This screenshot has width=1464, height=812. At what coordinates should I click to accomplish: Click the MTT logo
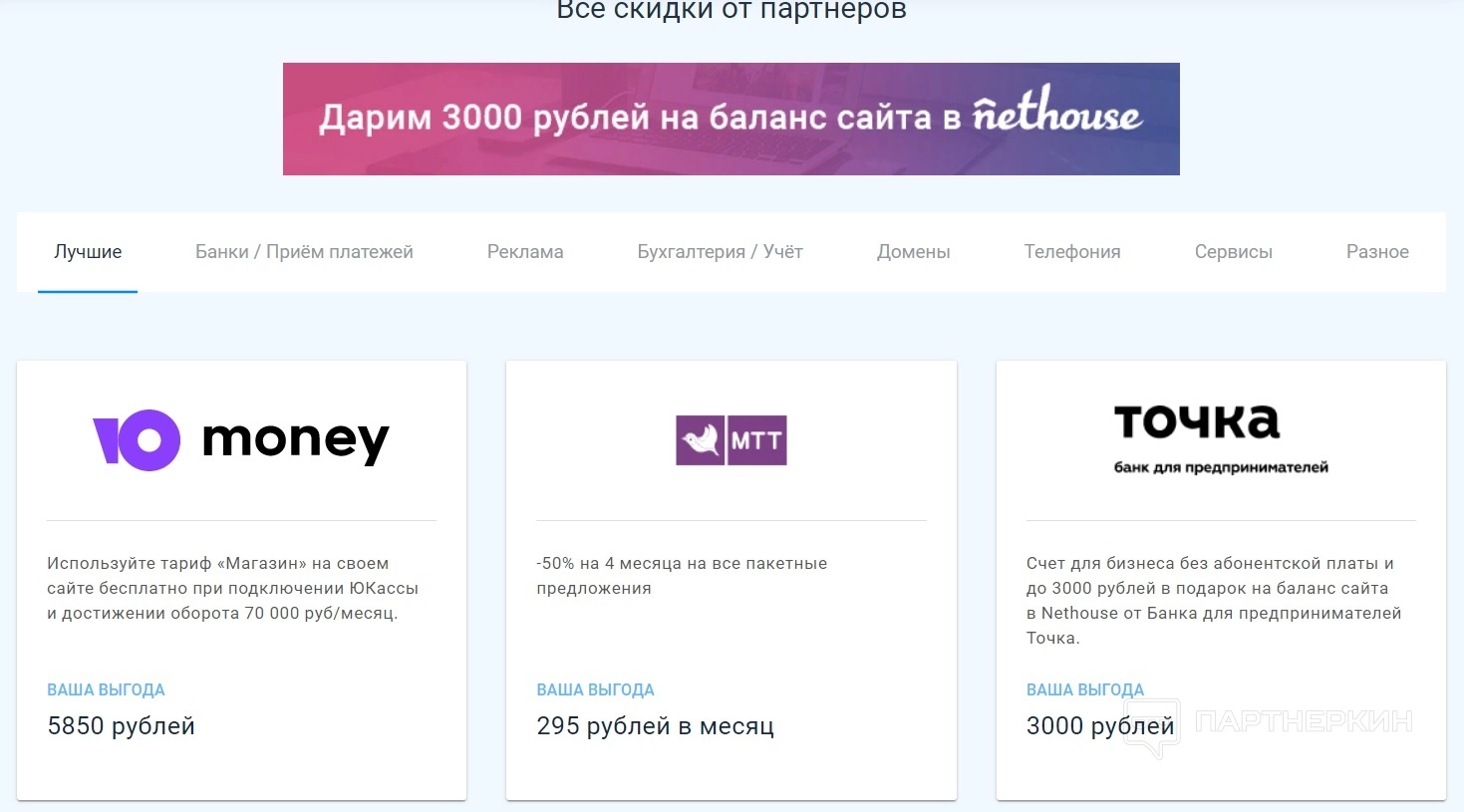tap(732, 440)
